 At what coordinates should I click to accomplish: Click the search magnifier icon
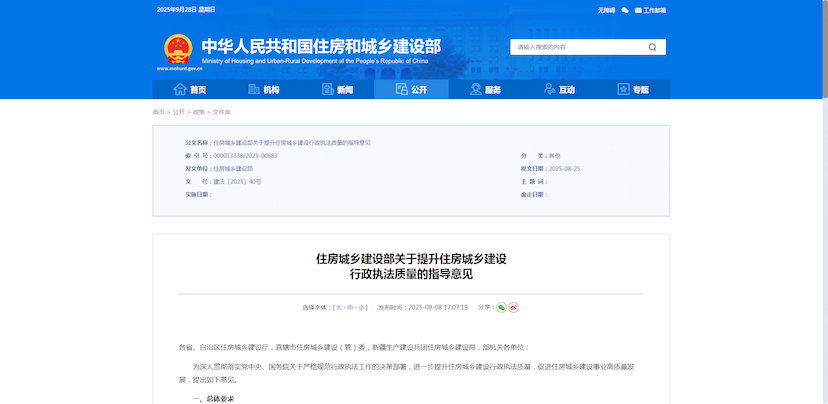652,47
